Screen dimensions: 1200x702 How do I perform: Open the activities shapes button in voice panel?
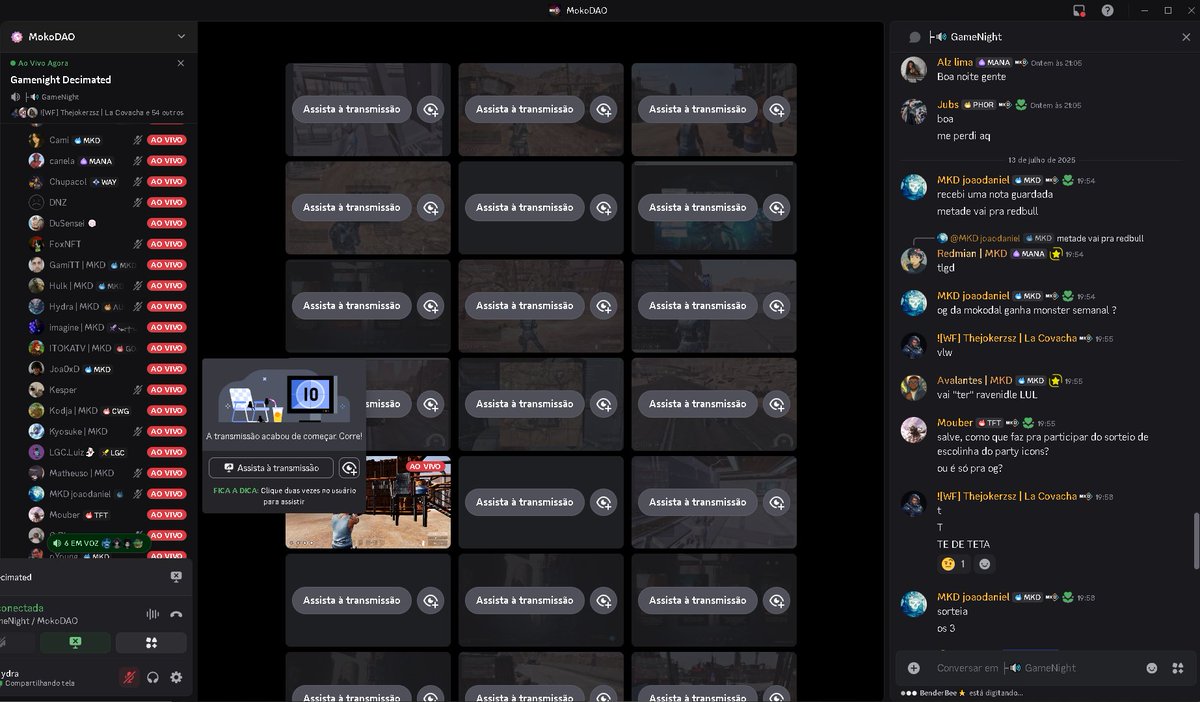click(x=152, y=642)
